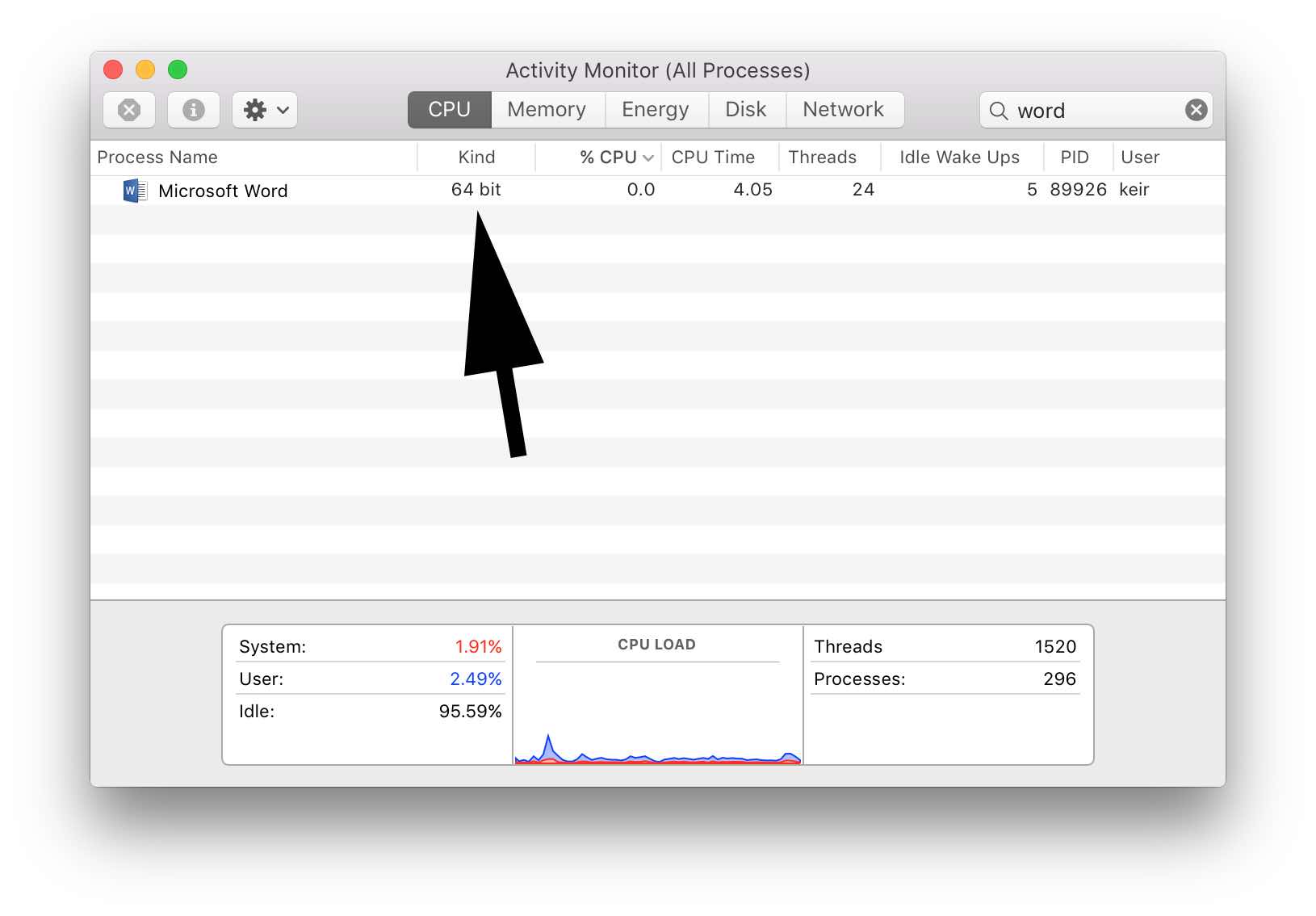This screenshot has height=916, width=1316.
Task: Clear the search field text
Action: click(x=1196, y=110)
